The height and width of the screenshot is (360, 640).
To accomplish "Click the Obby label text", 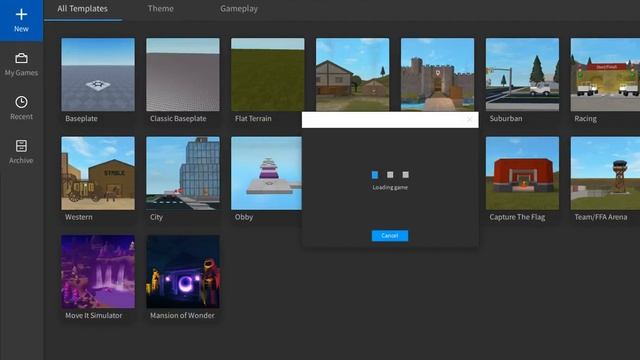I will 244,217.
